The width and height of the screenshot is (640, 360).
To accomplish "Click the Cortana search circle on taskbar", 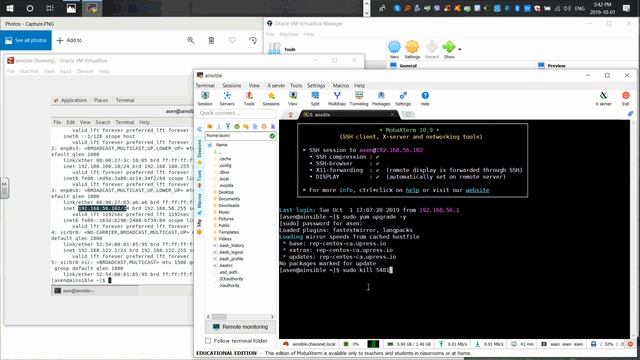I will [30, 8].
